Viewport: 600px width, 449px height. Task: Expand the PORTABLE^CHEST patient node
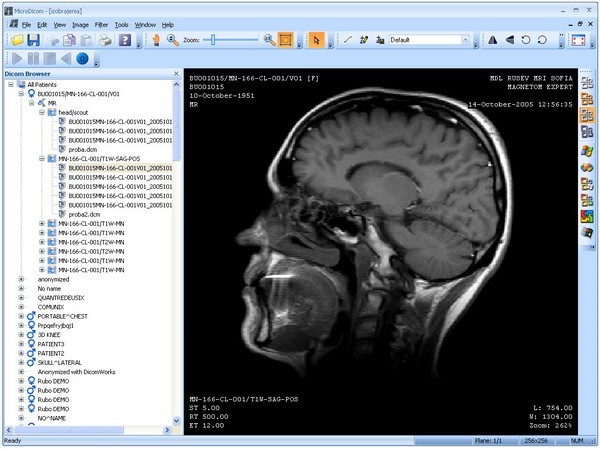click(x=21, y=316)
